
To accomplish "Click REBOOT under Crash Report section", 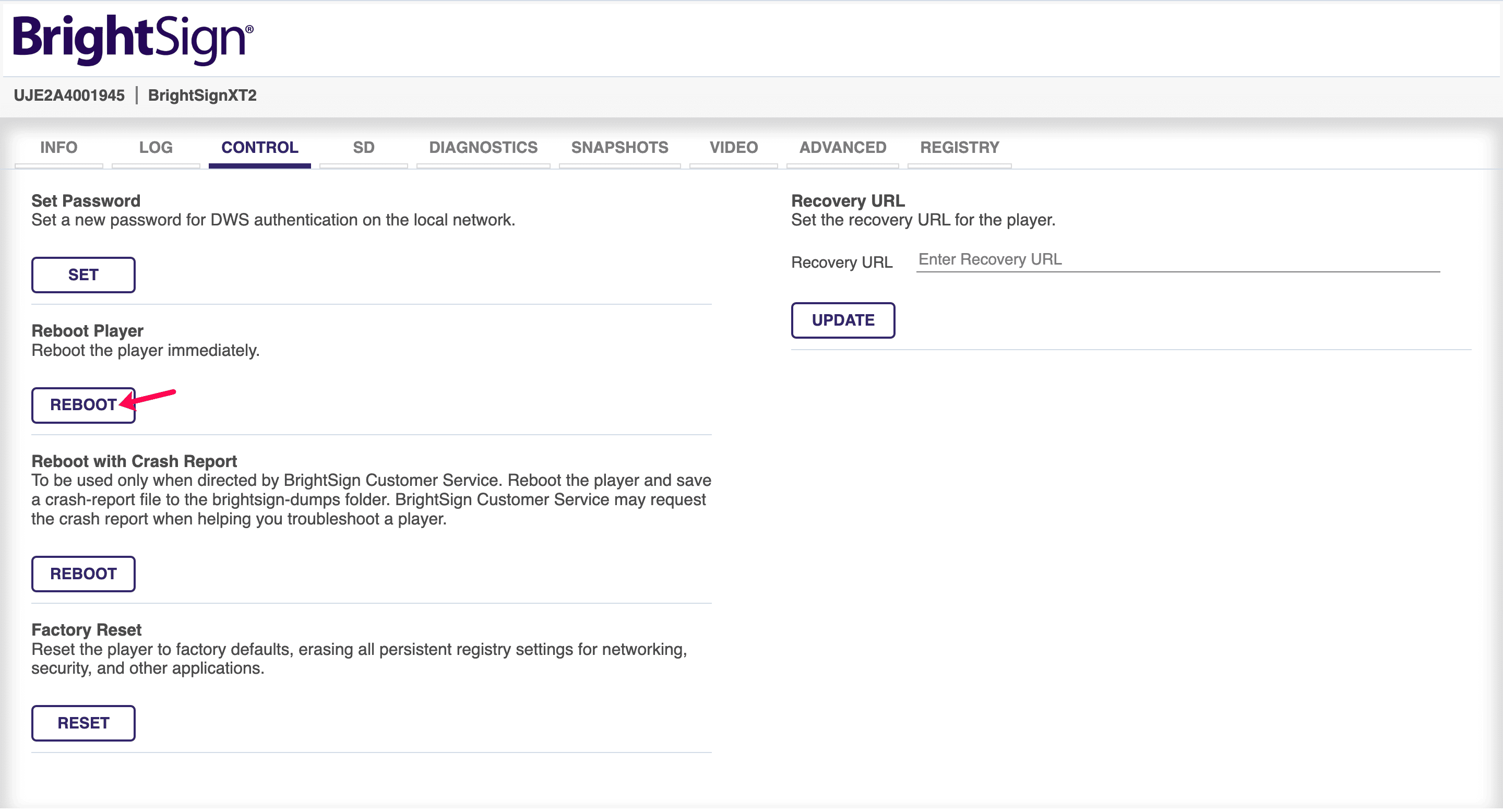I will click(x=83, y=574).
